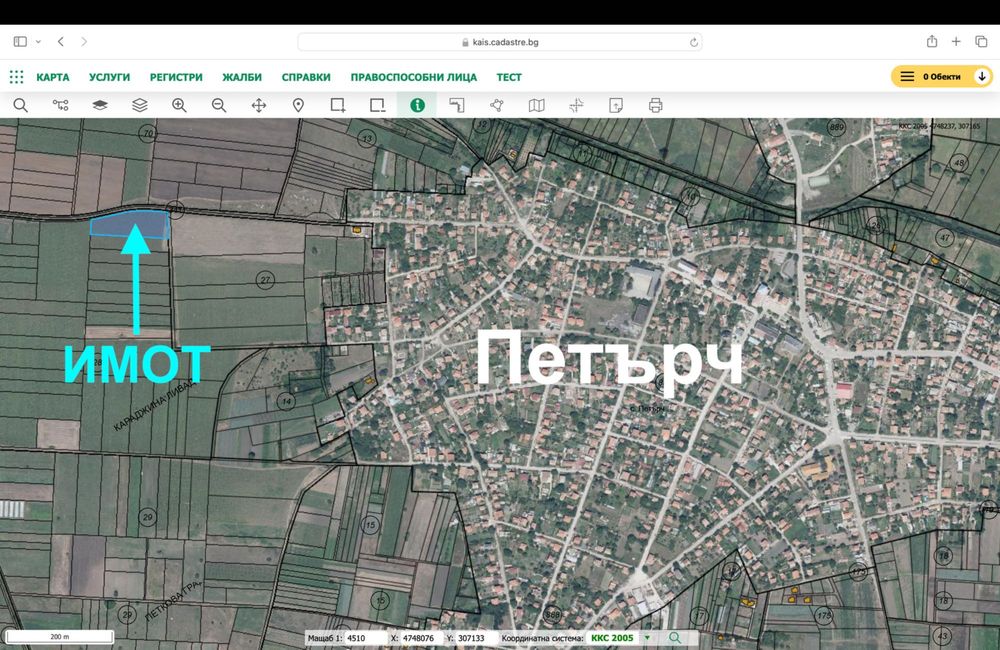1000x650 pixels.
Task: Open the СПРАВКИ menu
Action: (306, 77)
